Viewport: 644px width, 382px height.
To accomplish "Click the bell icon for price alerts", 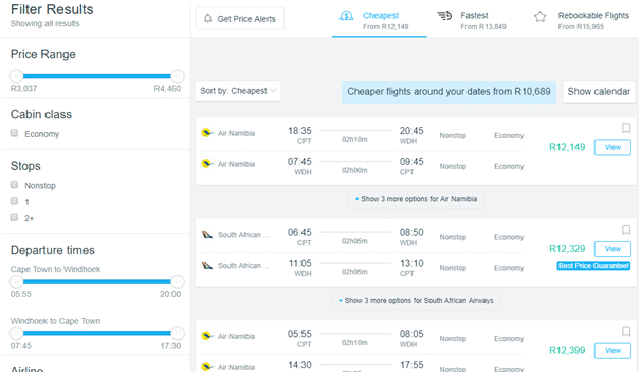I will click(208, 18).
